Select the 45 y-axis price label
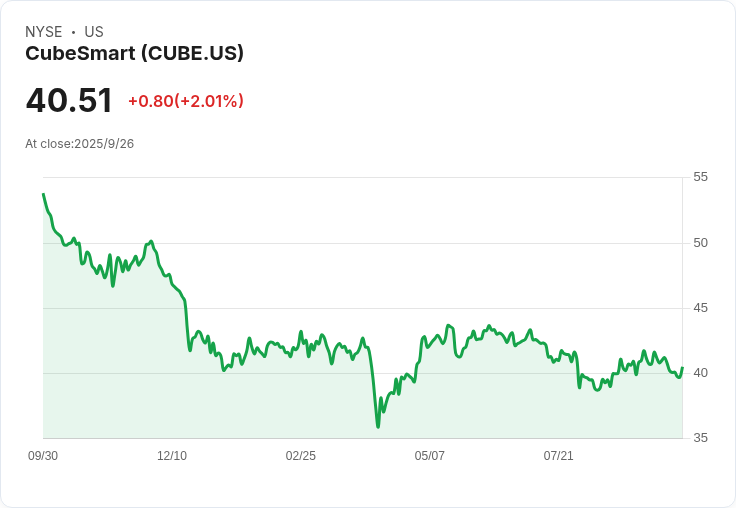 tap(700, 308)
